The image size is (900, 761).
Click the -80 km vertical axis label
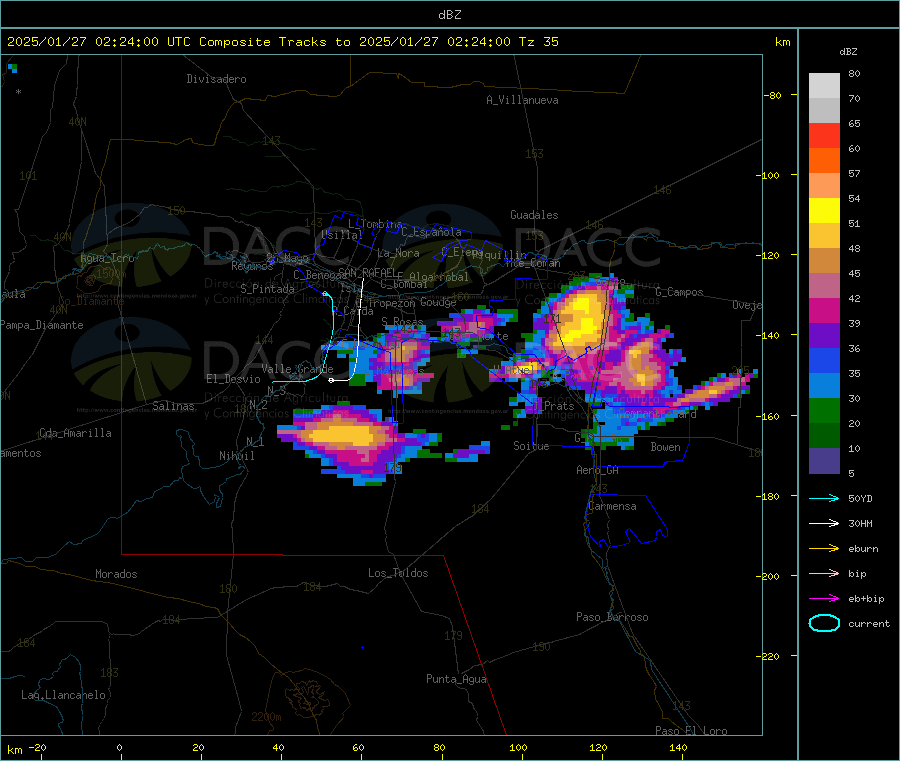772,95
